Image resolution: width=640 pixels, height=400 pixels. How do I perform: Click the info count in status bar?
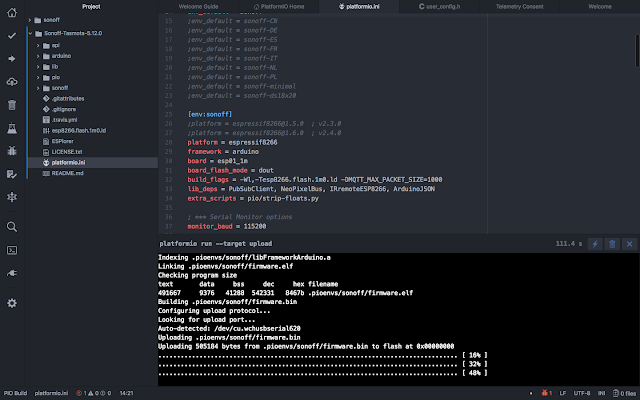click(x=106, y=393)
